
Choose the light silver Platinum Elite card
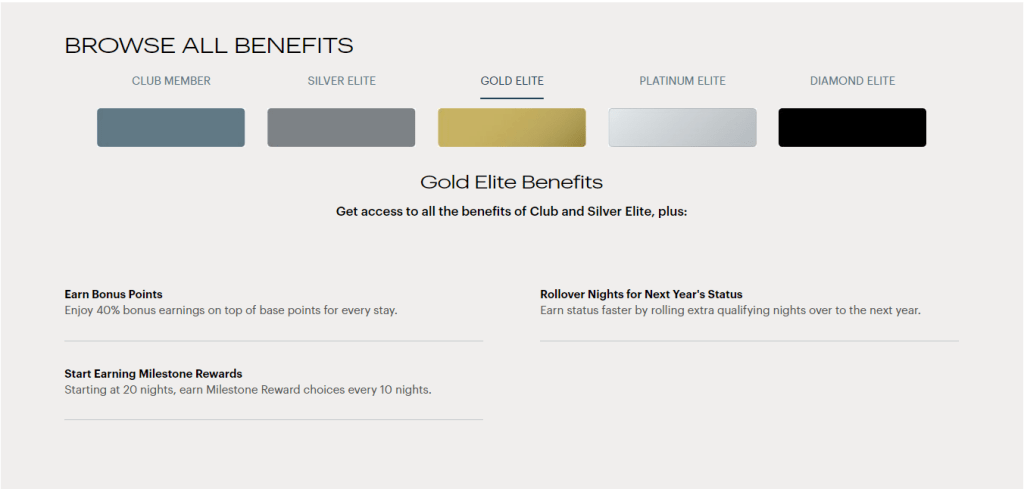pyautogui.click(x=682, y=128)
